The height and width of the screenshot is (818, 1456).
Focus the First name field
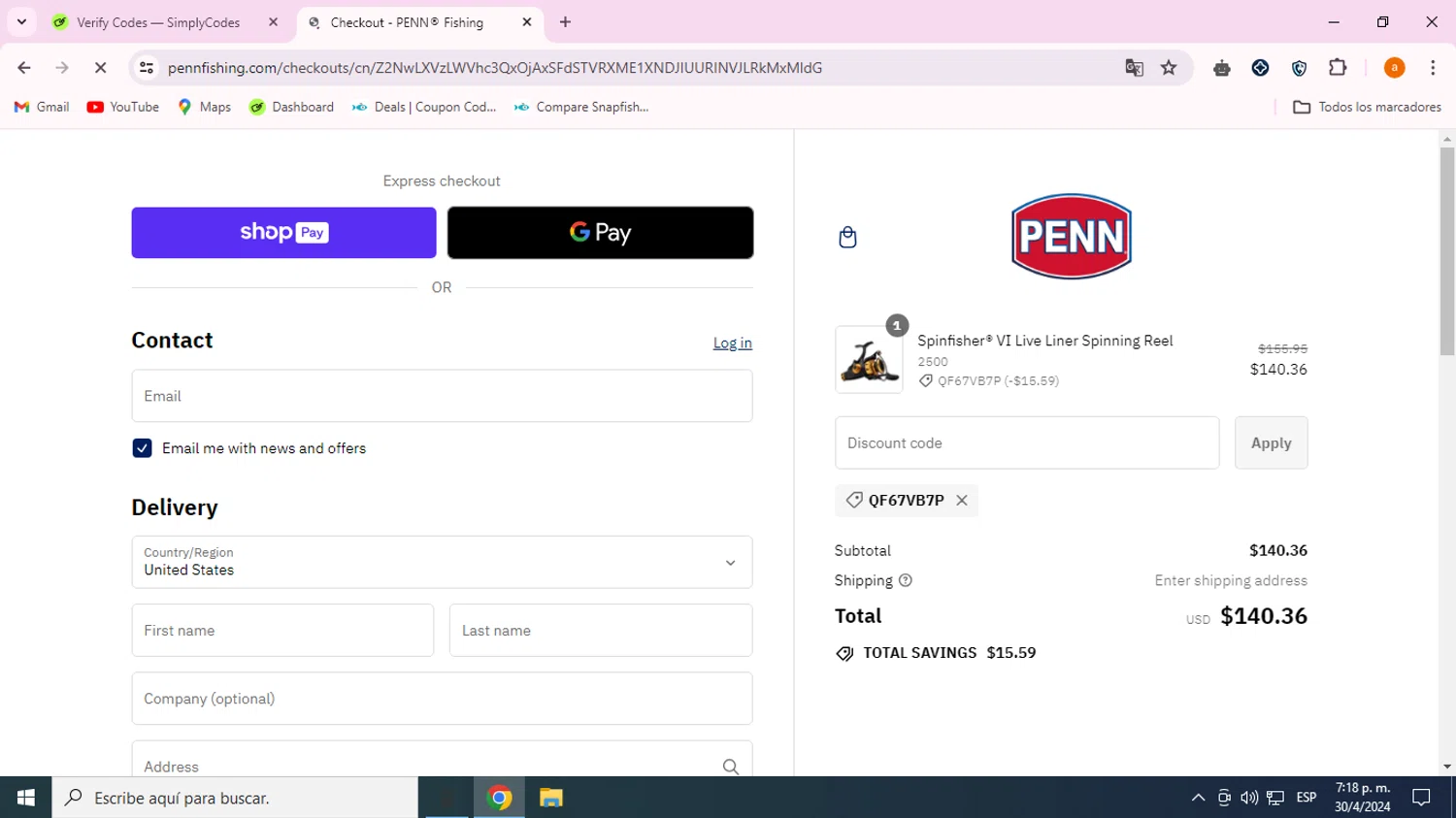[x=282, y=631]
